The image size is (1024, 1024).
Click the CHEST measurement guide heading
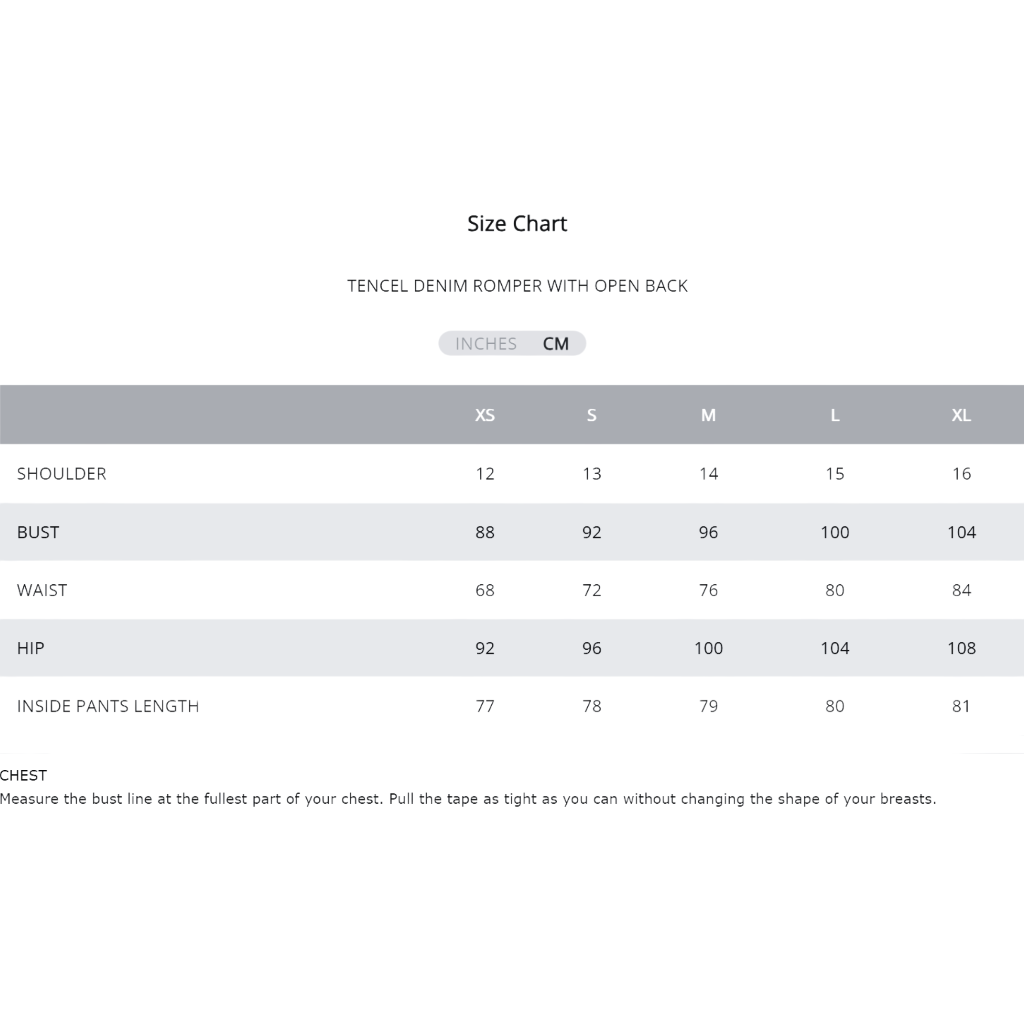[24, 775]
